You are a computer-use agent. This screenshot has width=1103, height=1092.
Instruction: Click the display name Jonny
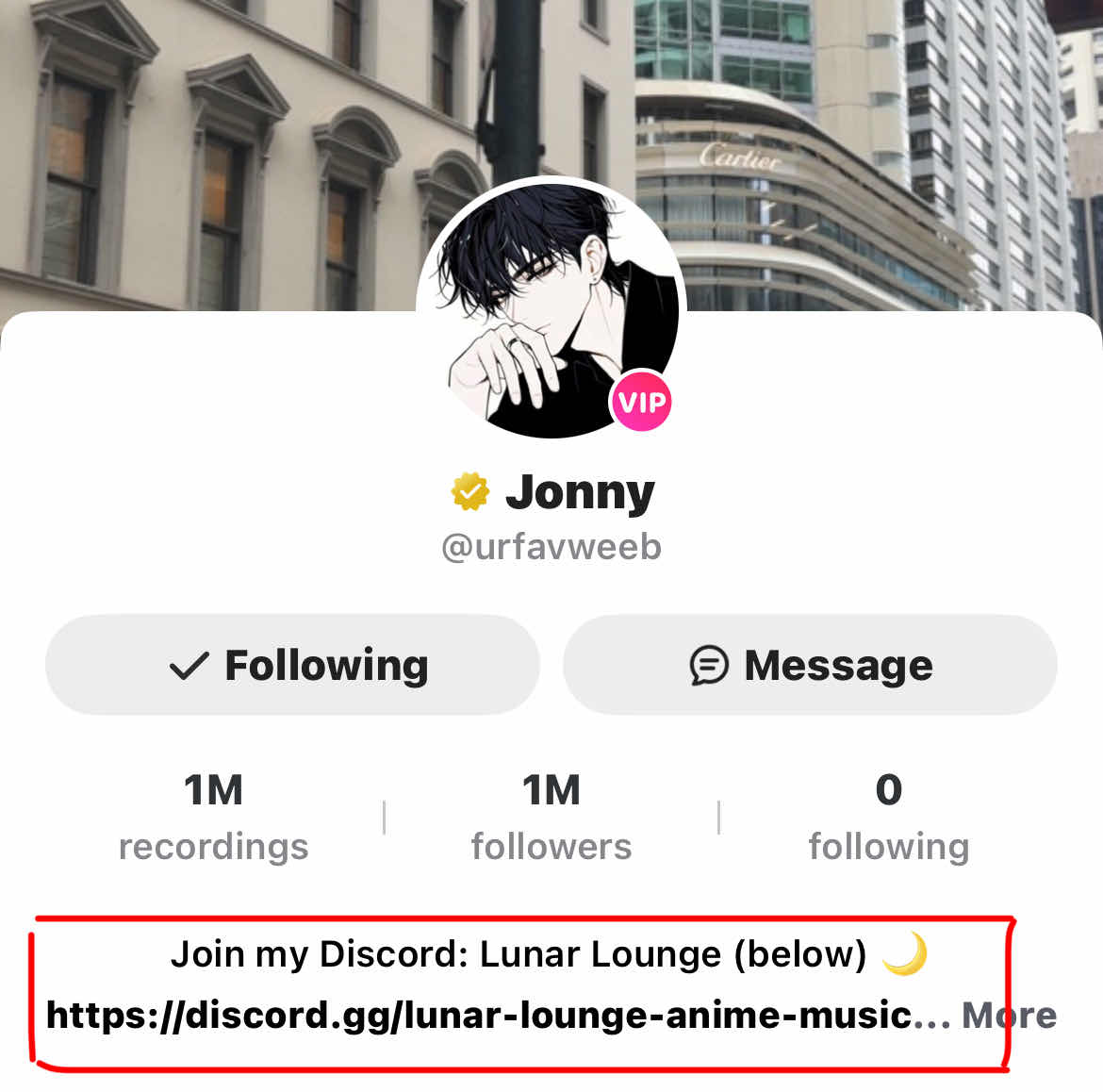coord(581,492)
